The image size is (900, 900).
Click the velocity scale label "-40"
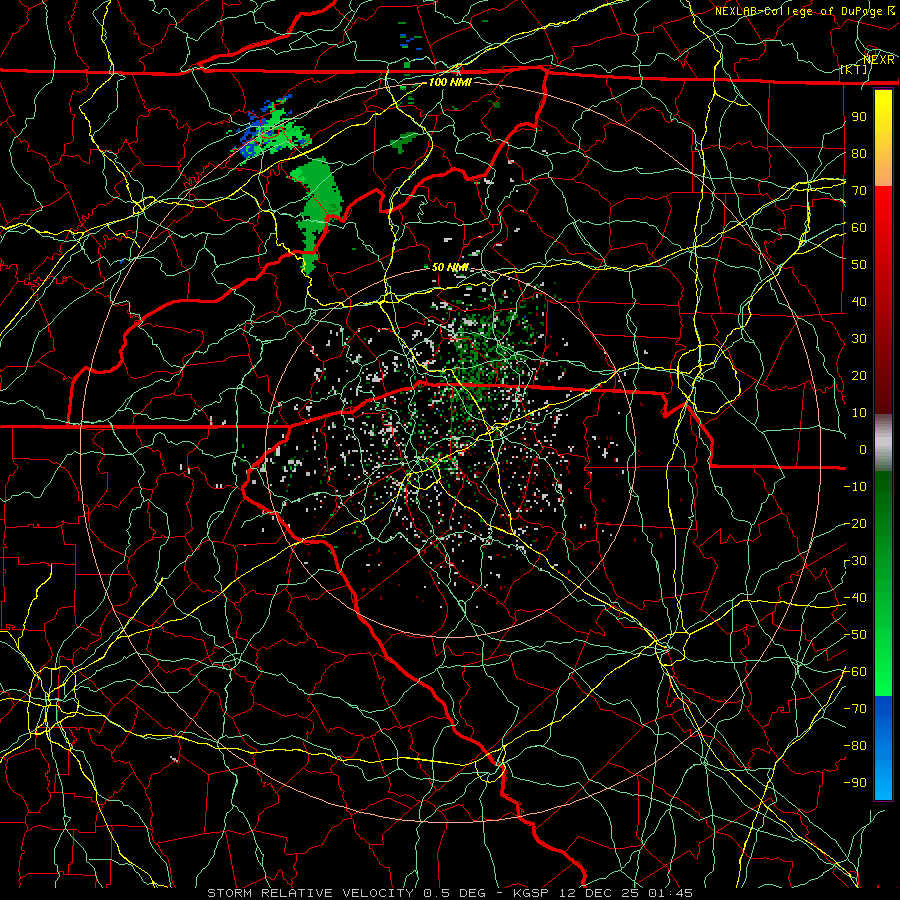pos(855,598)
